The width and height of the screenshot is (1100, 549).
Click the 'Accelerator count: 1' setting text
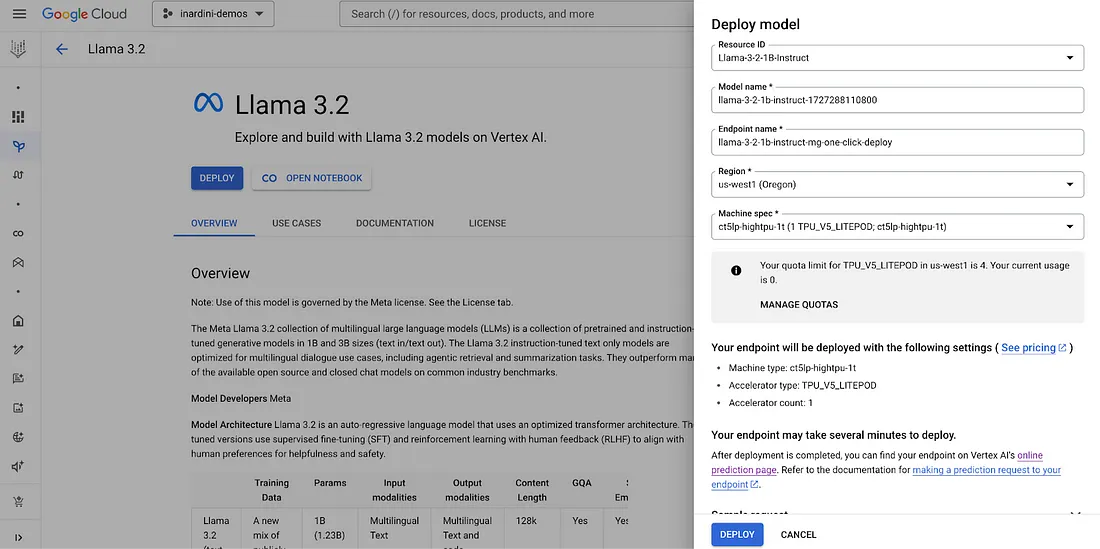[770, 403]
